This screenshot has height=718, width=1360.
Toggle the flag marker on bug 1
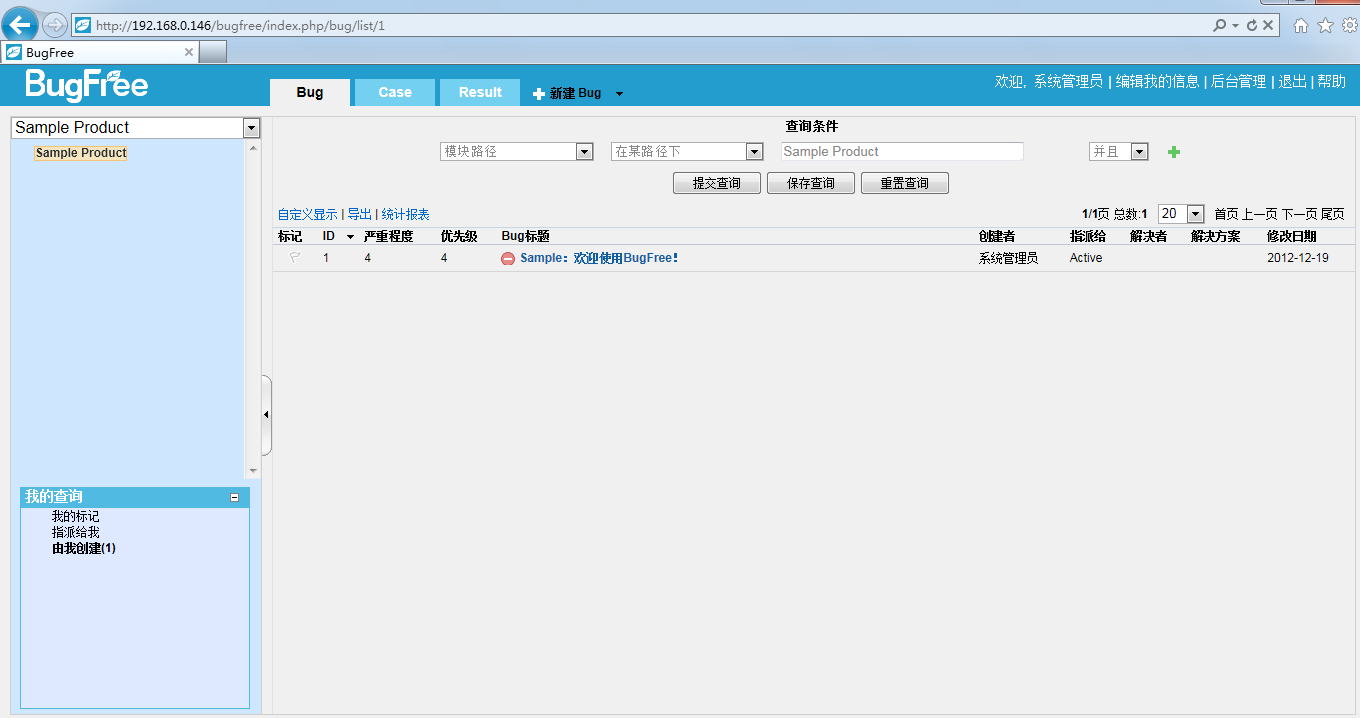click(x=295, y=258)
